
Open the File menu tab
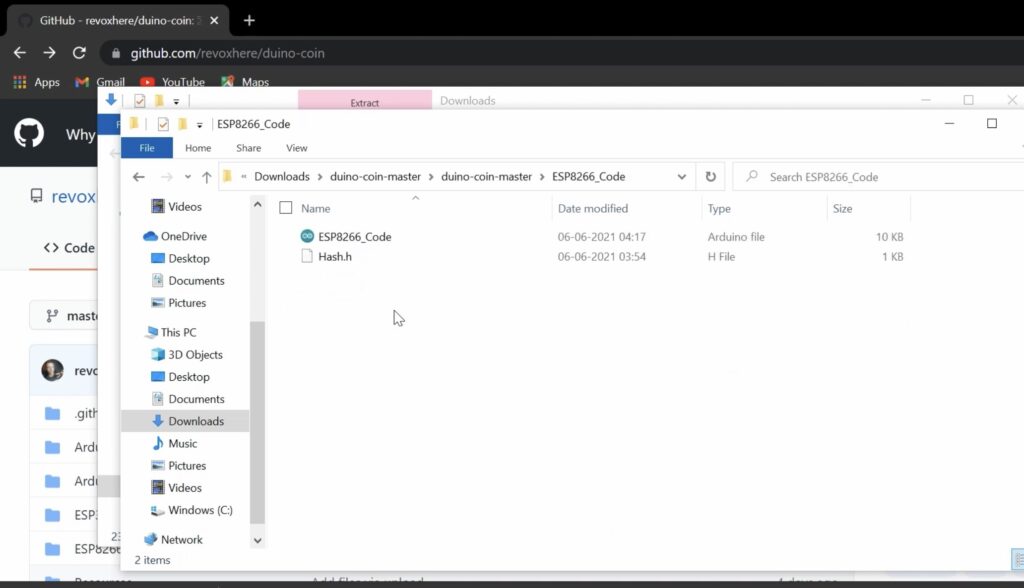click(147, 148)
